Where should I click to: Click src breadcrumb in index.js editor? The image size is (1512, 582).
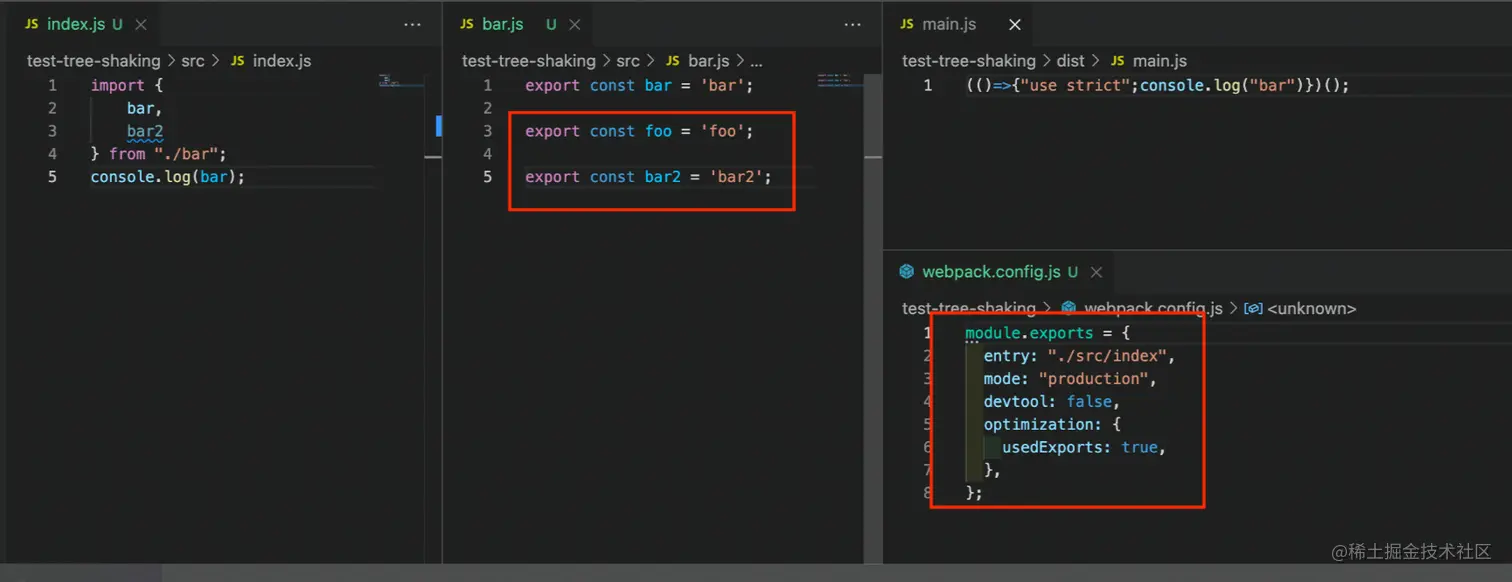pyautogui.click(x=193, y=61)
